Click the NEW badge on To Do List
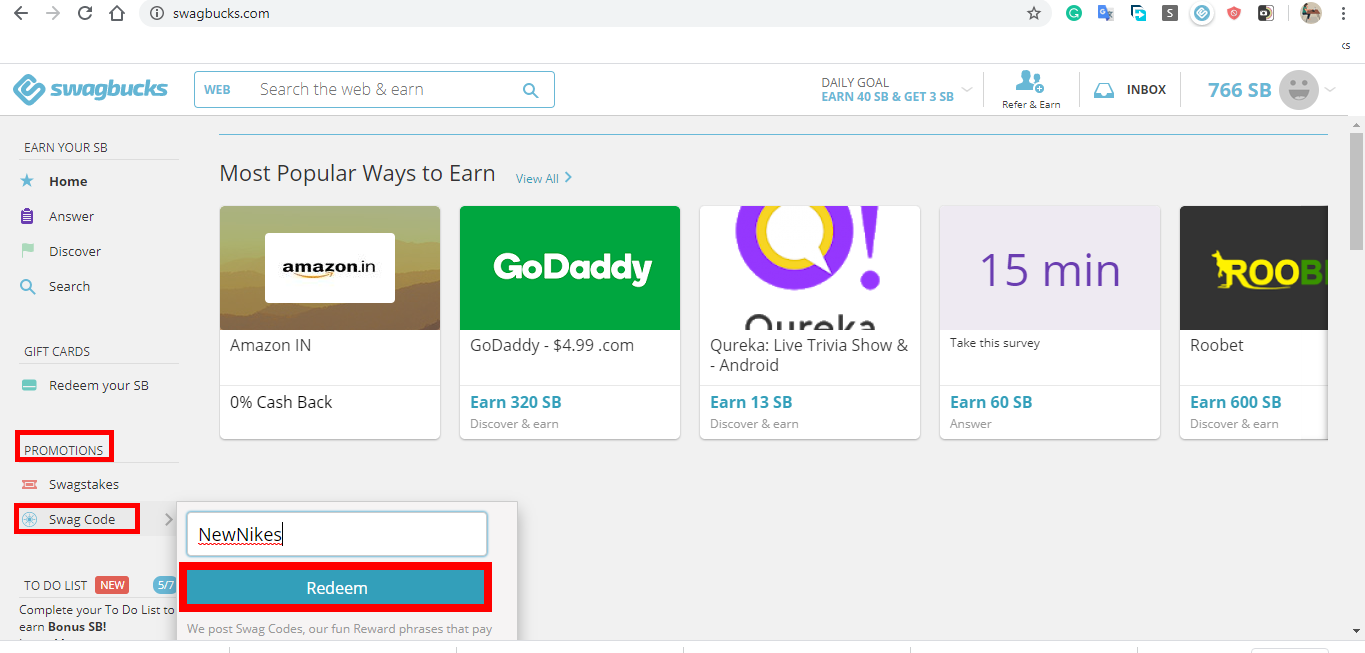The height and width of the screenshot is (653, 1365). [113, 585]
